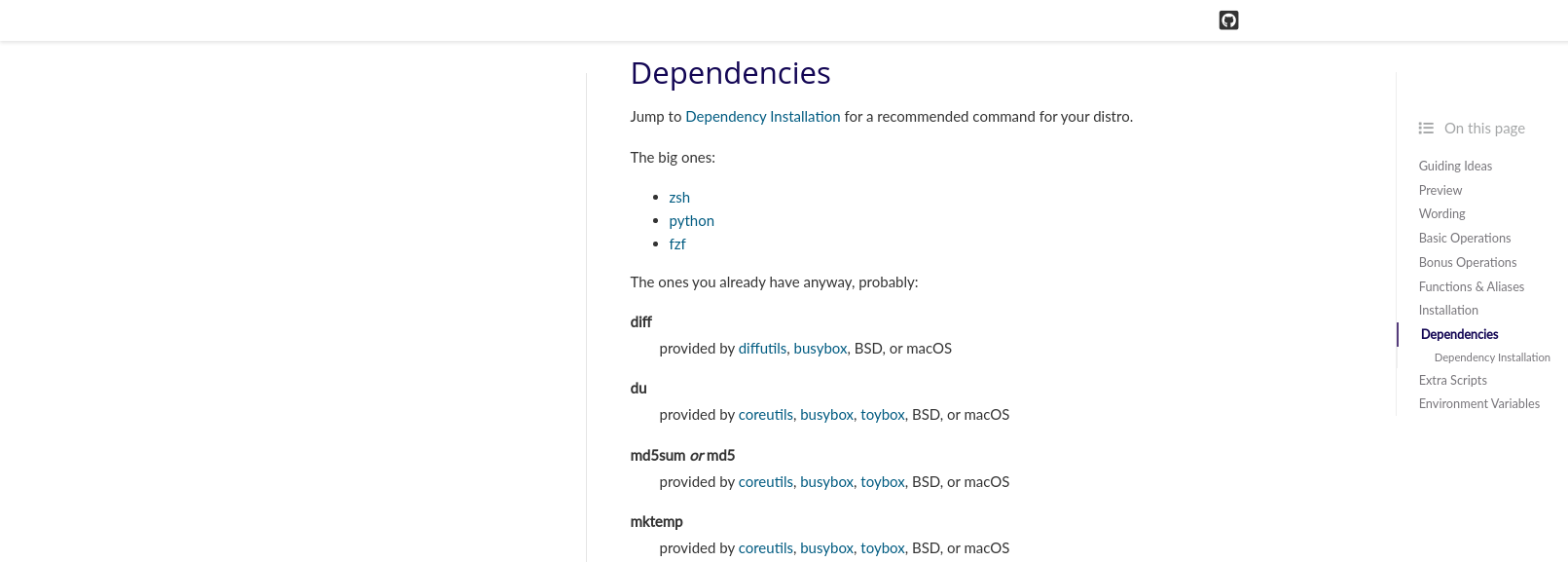The image size is (1568, 562).
Task: Select Wording in the page outline
Action: coord(1441,213)
